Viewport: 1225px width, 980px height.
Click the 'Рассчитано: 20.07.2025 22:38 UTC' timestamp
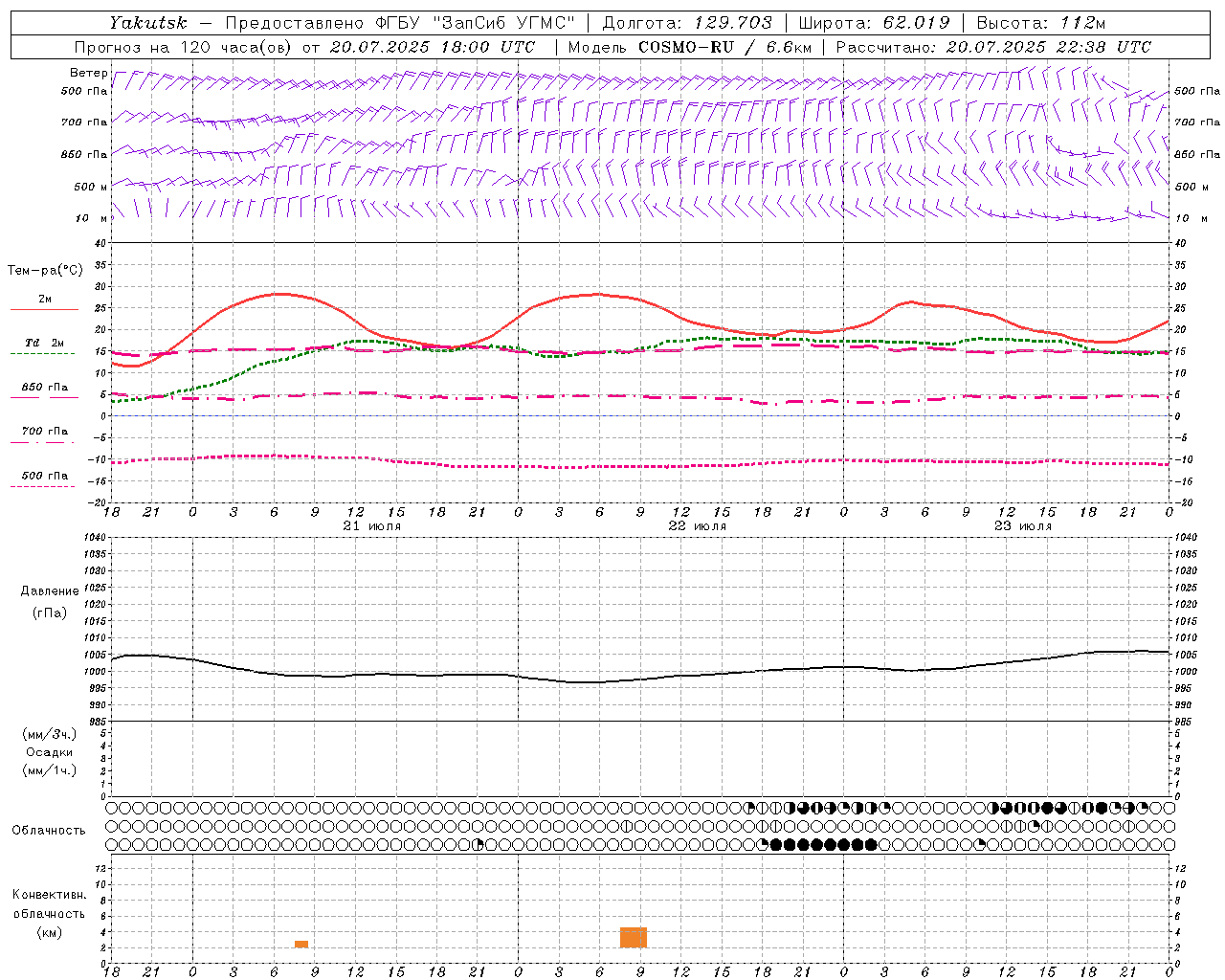coord(993,47)
